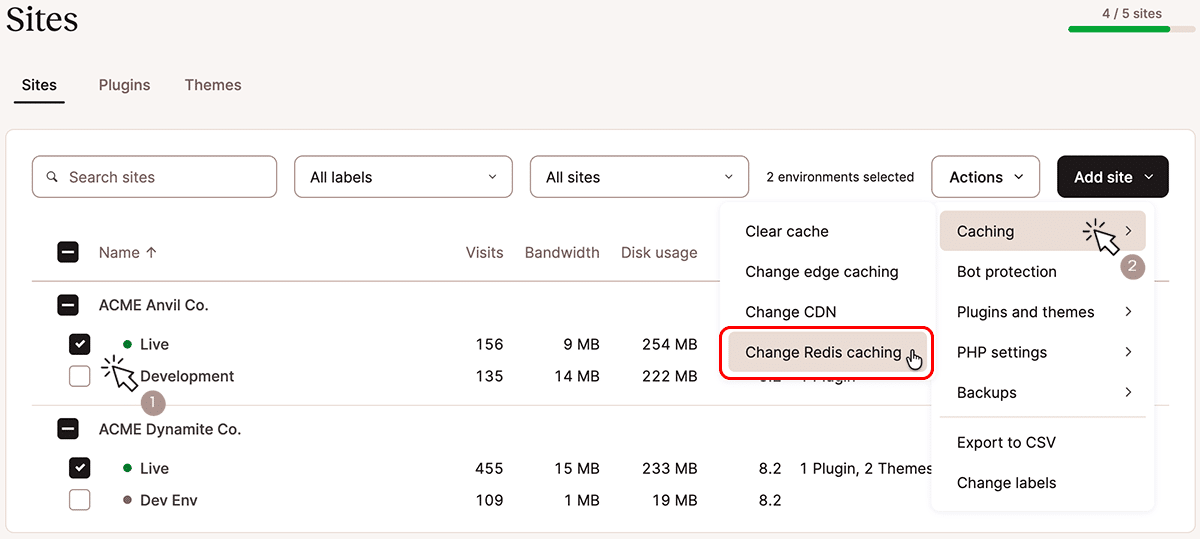
Task: Click the Disk usage column header
Action: [x=659, y=253]
